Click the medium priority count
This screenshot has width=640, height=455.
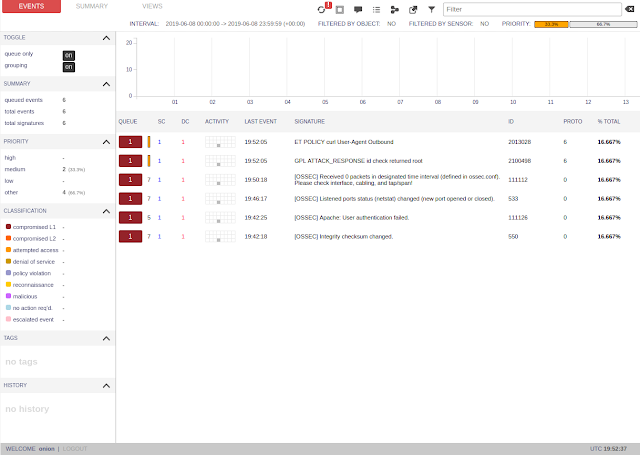click(64, 169)
